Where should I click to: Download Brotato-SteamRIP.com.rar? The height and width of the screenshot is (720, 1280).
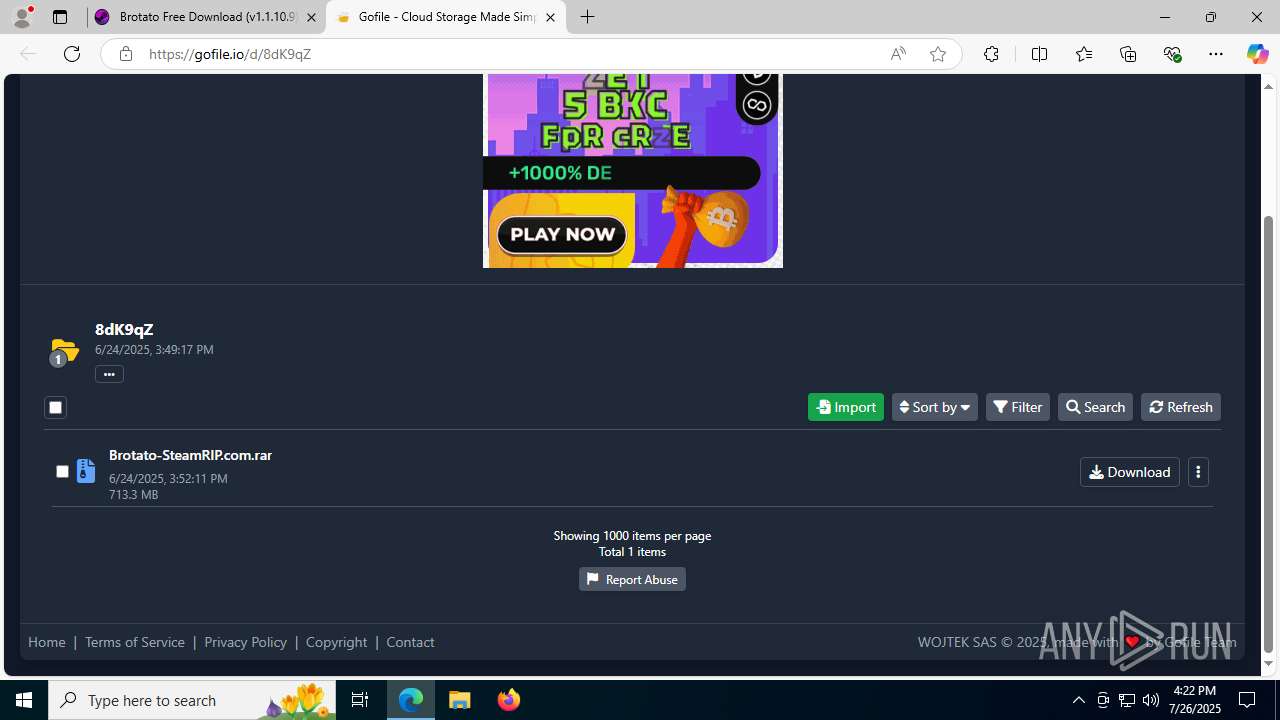(1130, 472)
